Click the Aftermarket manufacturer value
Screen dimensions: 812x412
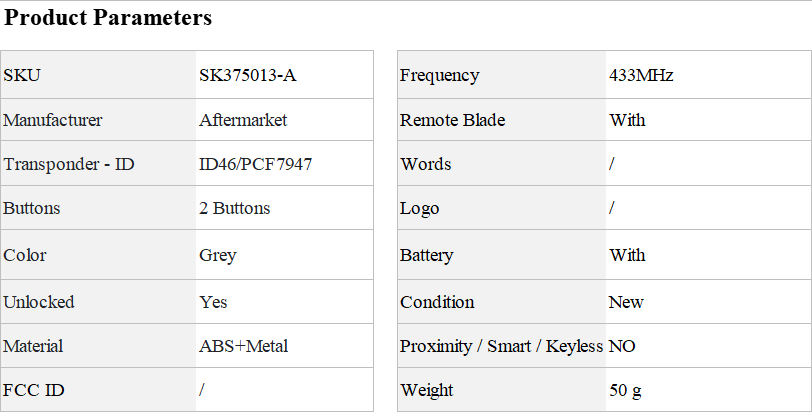pyautogui.click(x=243, y=120)
